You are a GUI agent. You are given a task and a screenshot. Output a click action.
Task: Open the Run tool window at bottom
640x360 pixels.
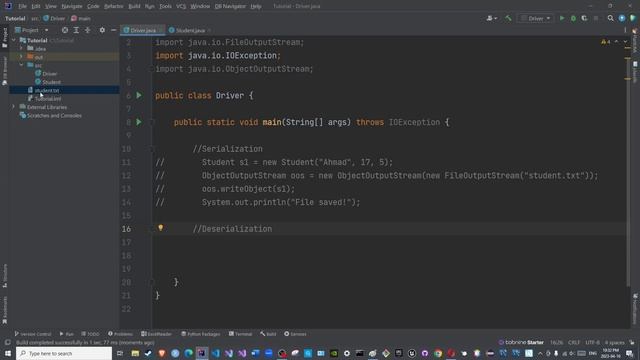tap(67, 334)
